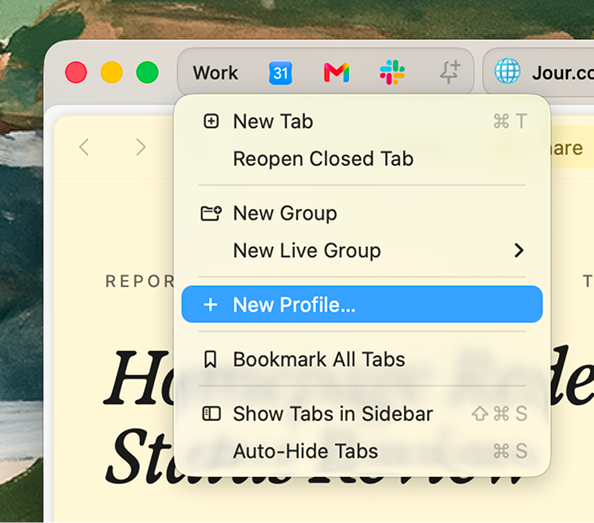The width and height of the screenshot is (594, 523).
Task: Open the Google Calendar pinned tab
Action: coord(280,73)
